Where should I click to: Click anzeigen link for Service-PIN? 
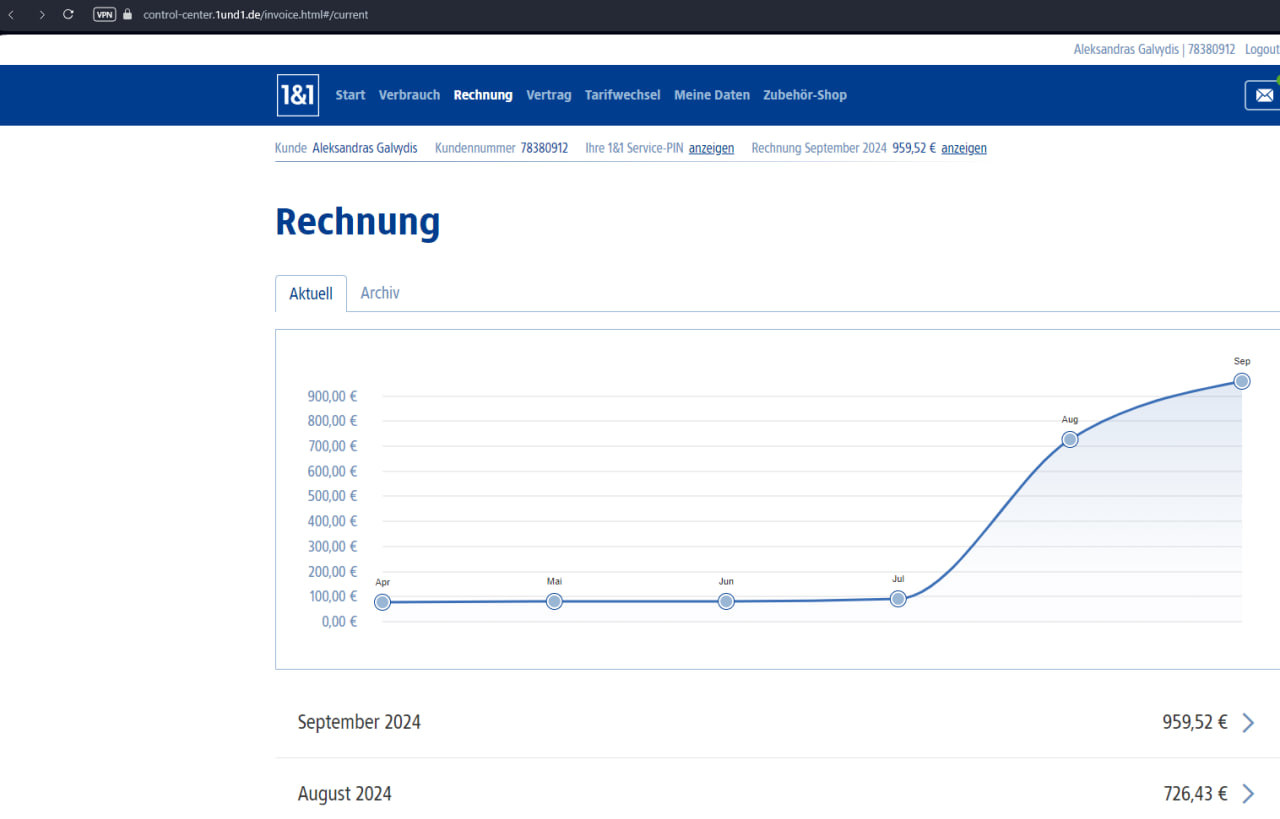711,148
